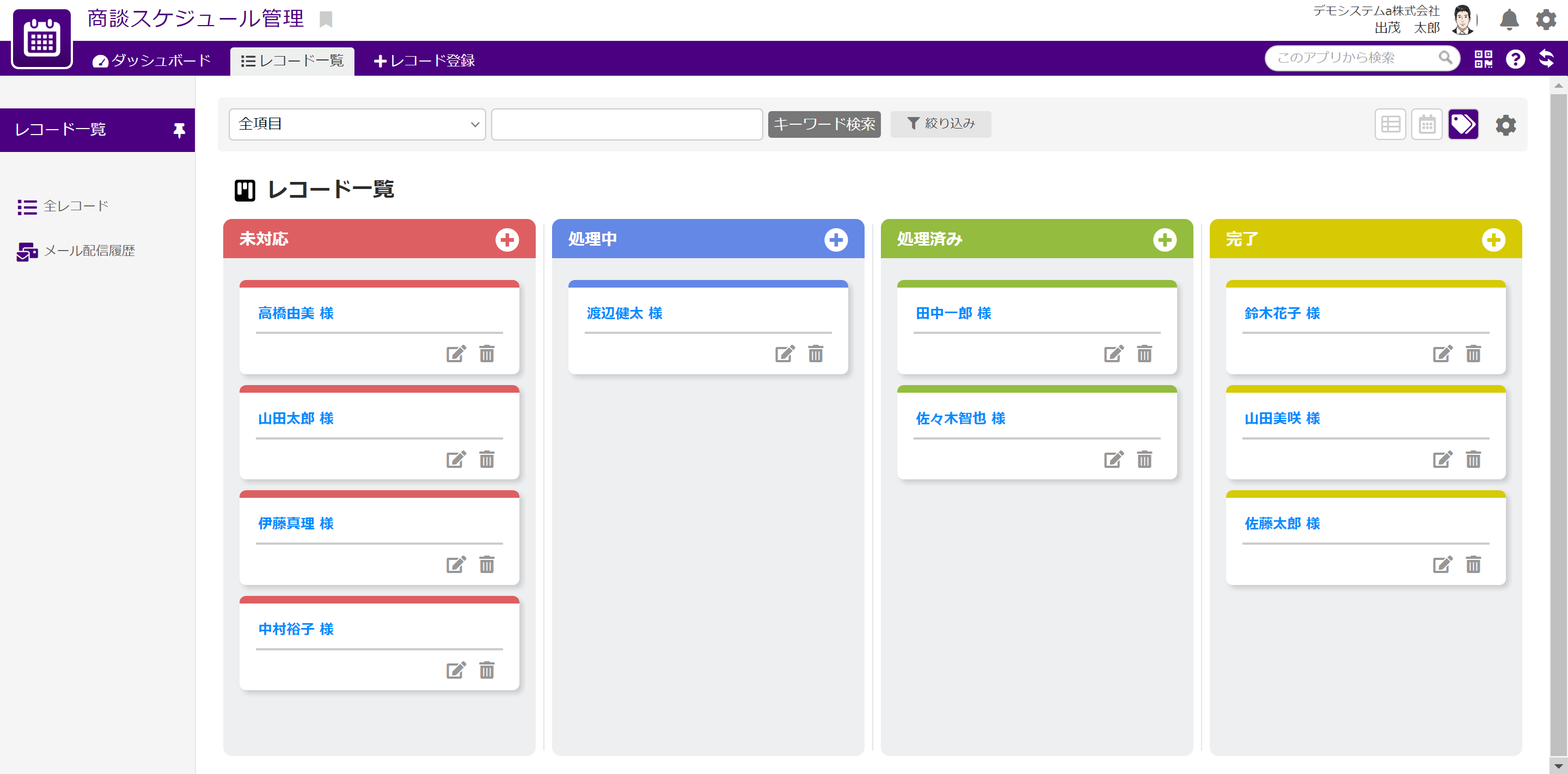Bookmark the app with the bookmark icon
1568x774 pixels.
[326, 20]
